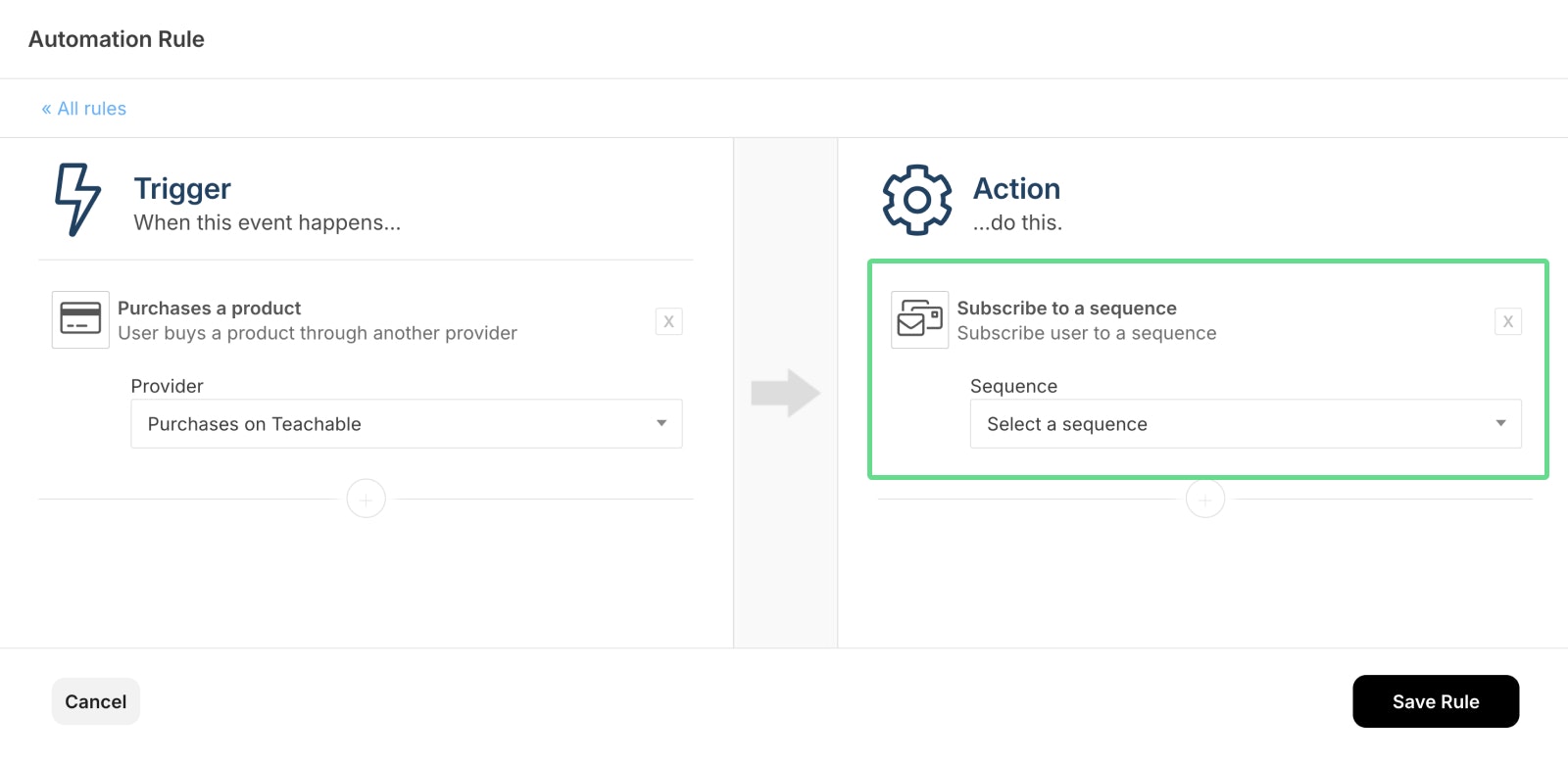Open the Provider dropdown
This screenshot has width=1568, height=764.
click(406, 424)
